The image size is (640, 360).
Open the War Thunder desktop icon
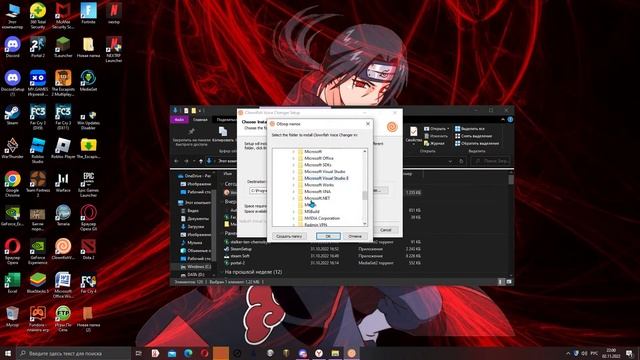click(12, 148)
